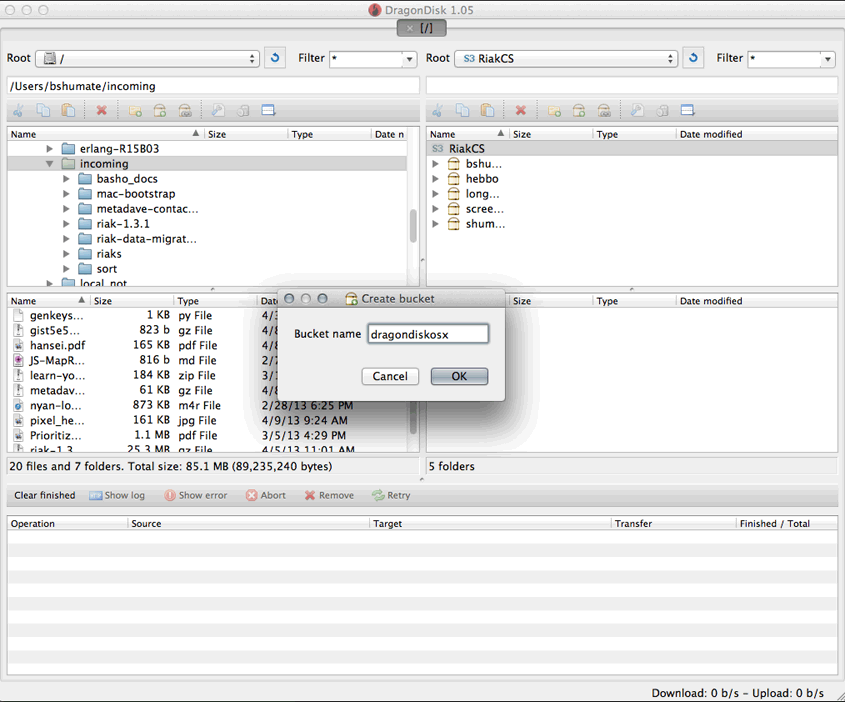Delete selection with the red X toolbar icon
The height and width of the screenshot is (702, 845).
click(101, 110)
